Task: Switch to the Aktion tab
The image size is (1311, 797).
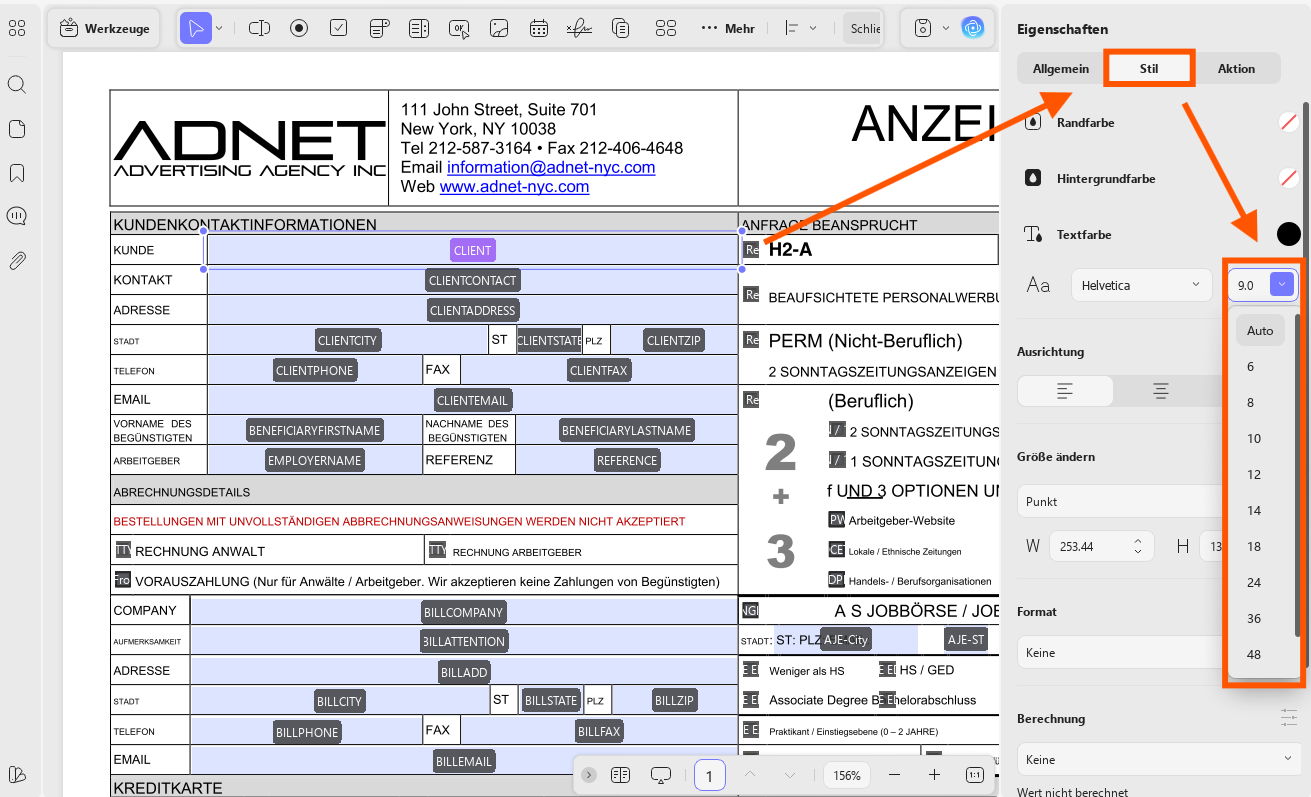Action: point(1236,68)
